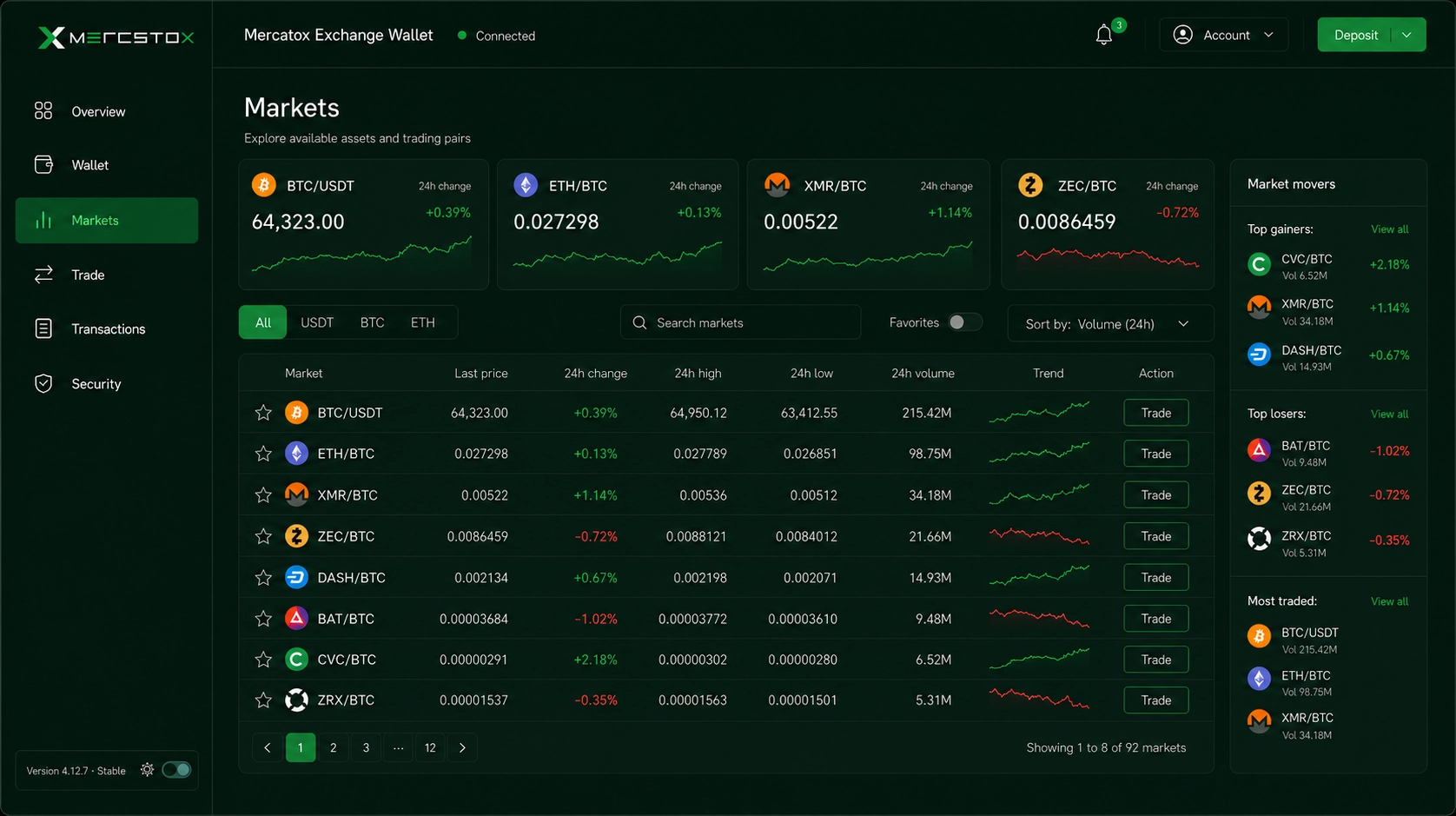Screen dimensions: 1456x816
Task: Trade the ZEC/BTC pair
Action: (1155, 537)
